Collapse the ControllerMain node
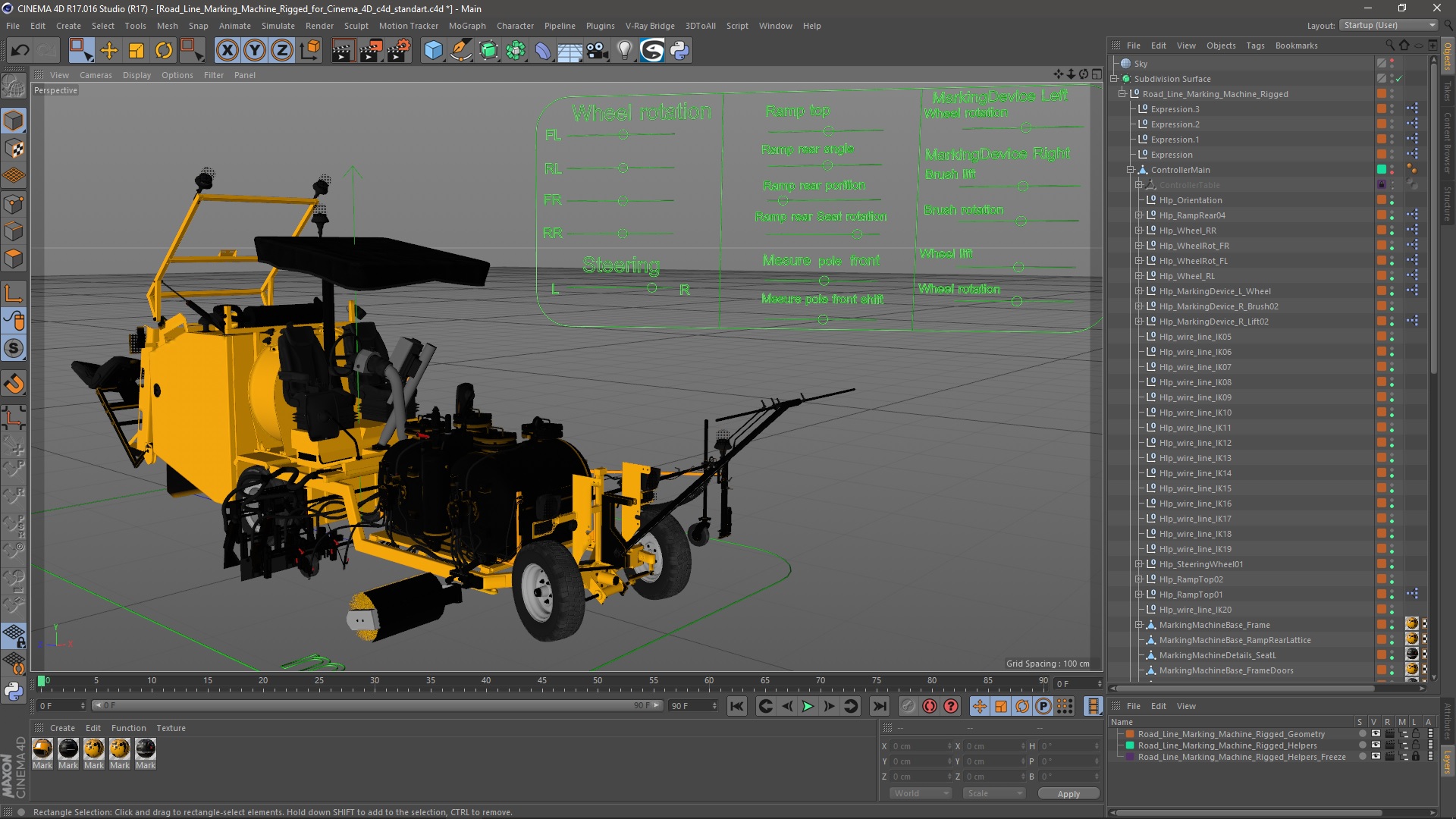1456x819 pixels. tap(1131, 170)
